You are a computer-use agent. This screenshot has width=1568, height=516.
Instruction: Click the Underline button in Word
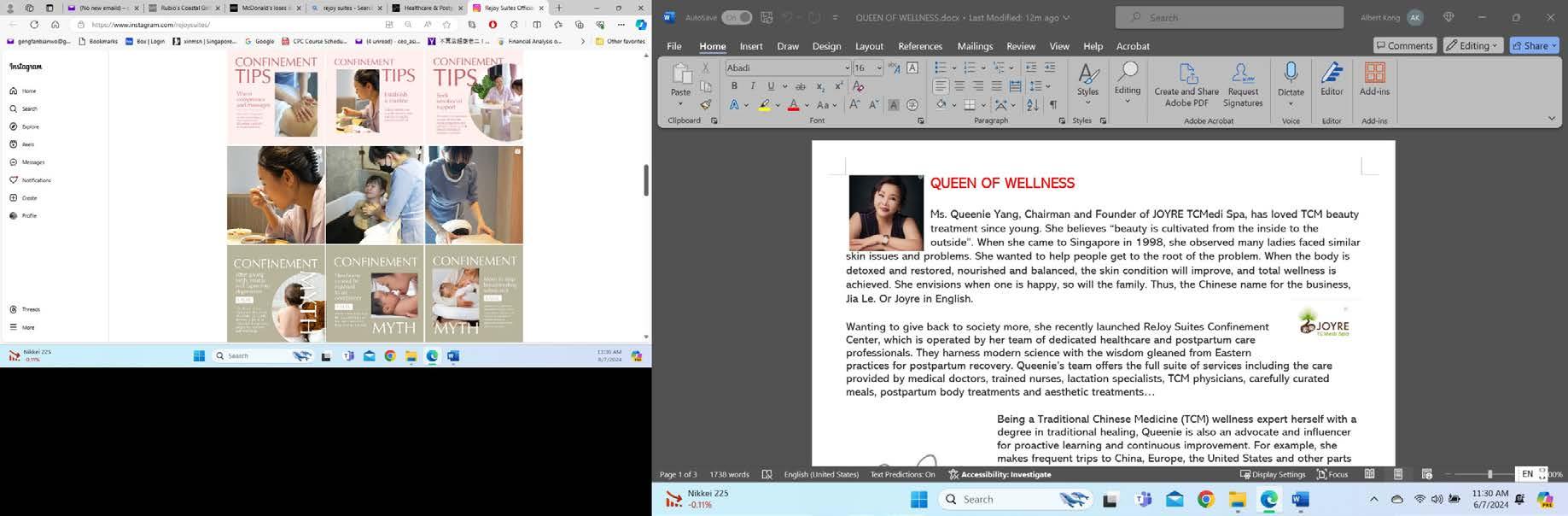tap(771, 86)
